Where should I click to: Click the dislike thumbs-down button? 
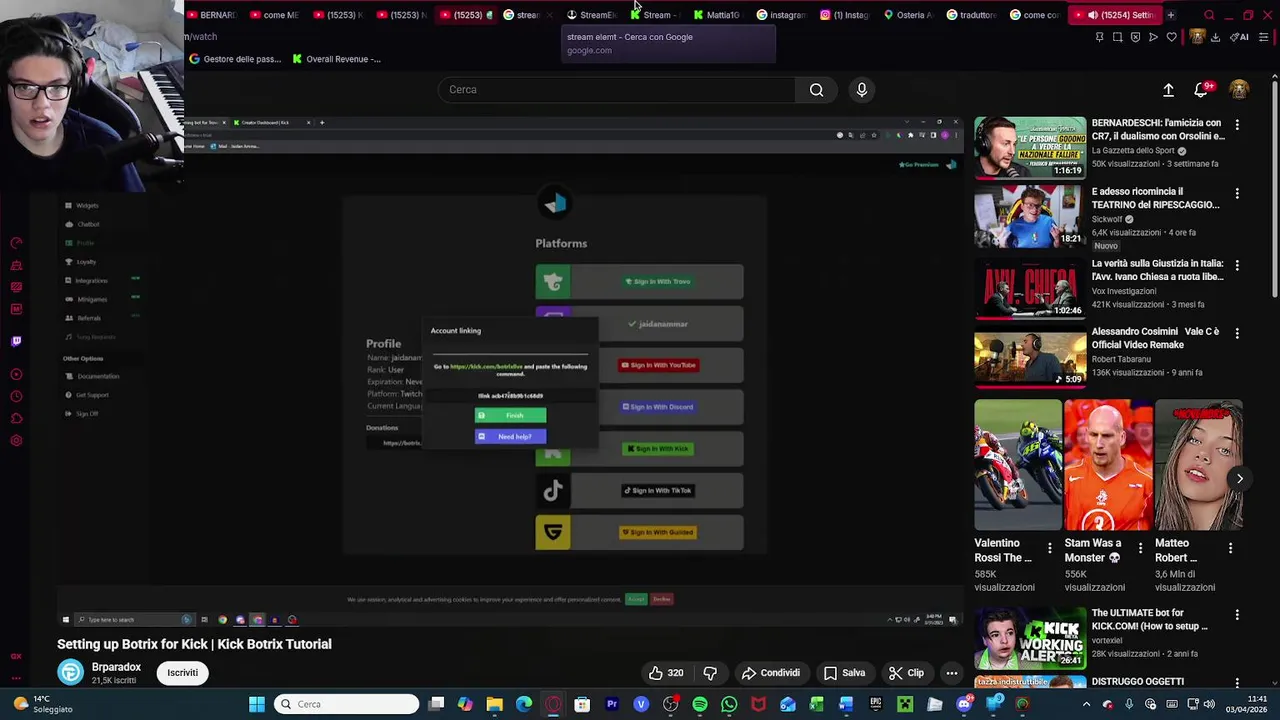[x=710, y=673]
